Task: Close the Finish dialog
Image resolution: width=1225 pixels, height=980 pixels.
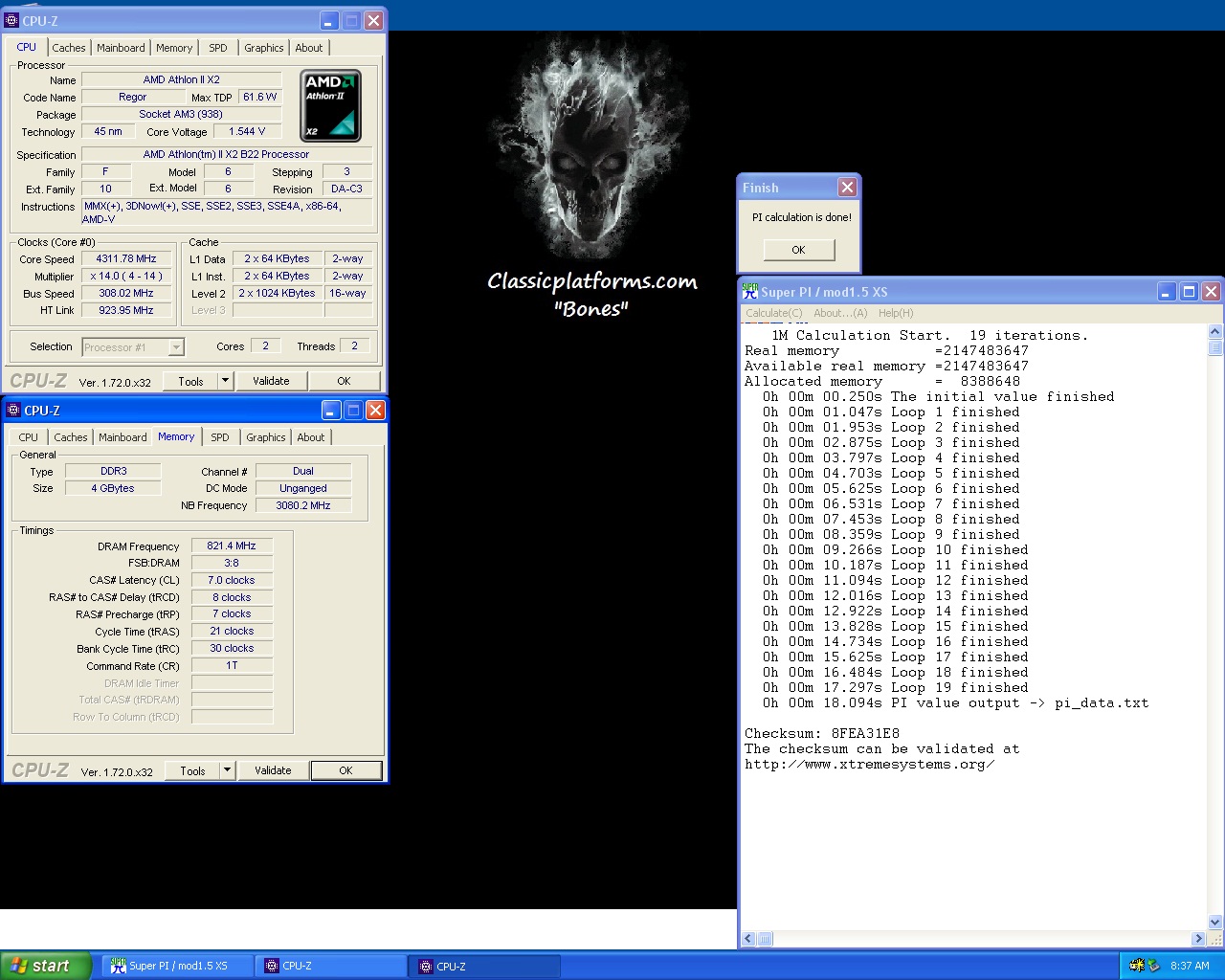Action: (x=847, y=188)
